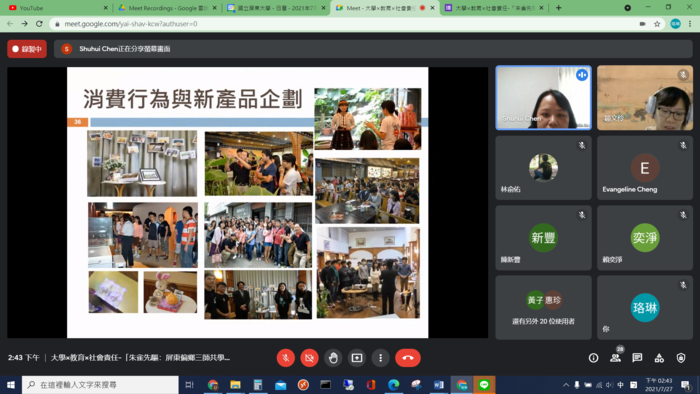
Task: Click muted mic icon on 新豐 tile
Action: (582, 215)
